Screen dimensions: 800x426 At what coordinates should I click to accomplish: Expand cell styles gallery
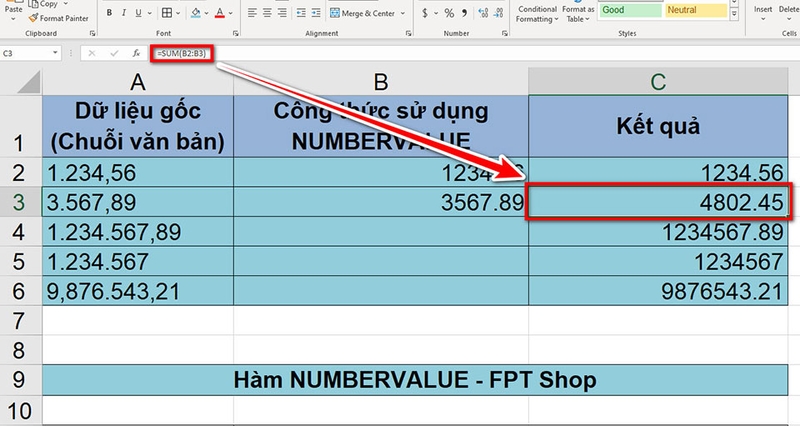pos(734,14)
